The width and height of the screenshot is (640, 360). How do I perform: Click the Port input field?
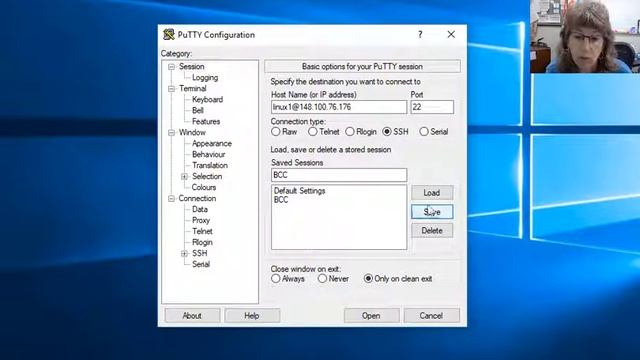[x=432, y=107]
